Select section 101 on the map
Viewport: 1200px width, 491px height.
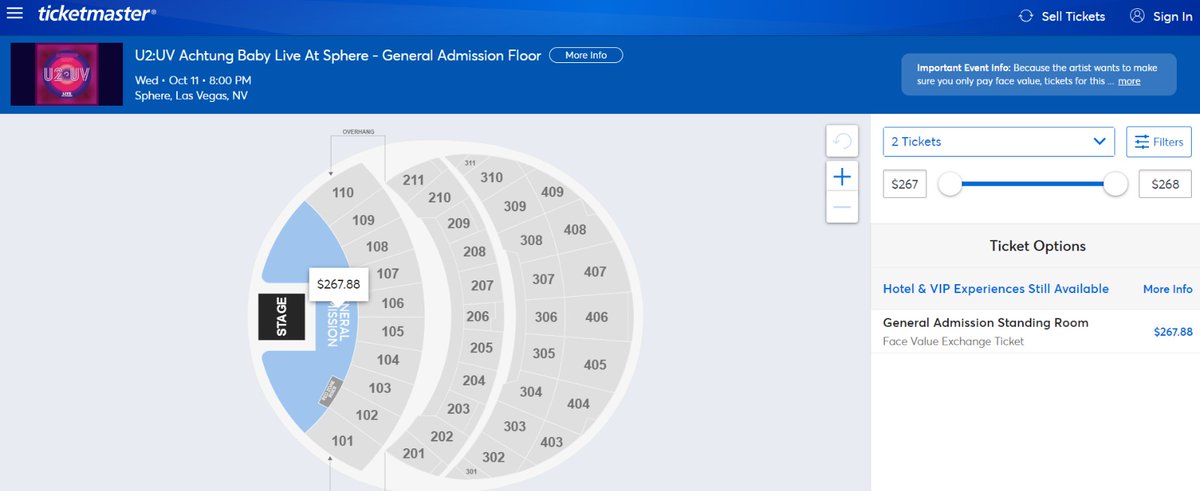[x=343, y=441]
